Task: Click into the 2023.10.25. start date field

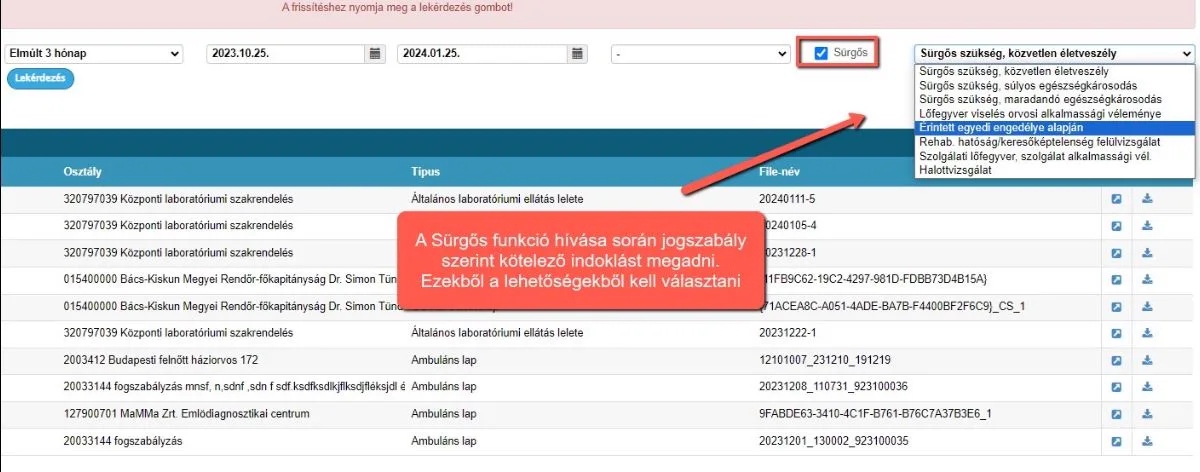Action: point(286,53)
